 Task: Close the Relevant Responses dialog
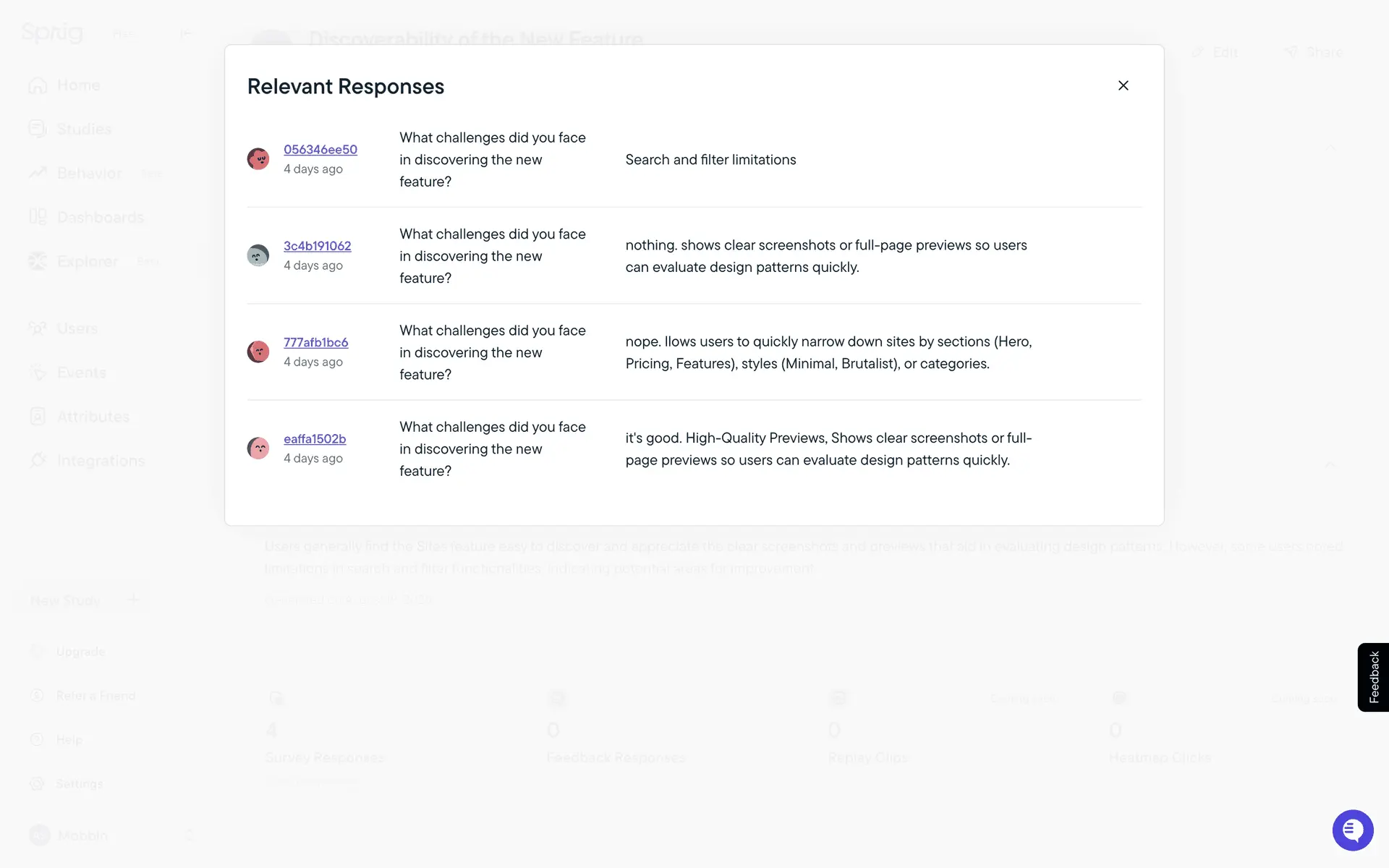click(x=1123, y=85)
